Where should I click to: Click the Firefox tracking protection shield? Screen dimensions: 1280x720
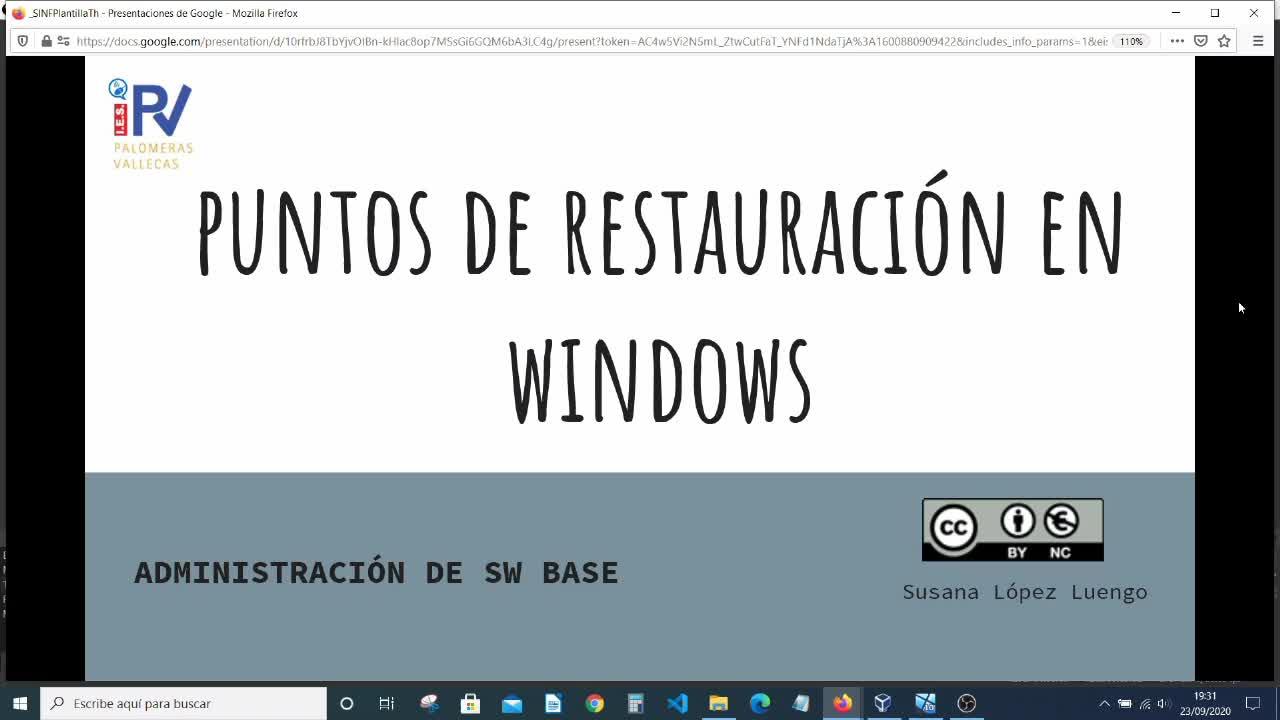tap(23, 41)
